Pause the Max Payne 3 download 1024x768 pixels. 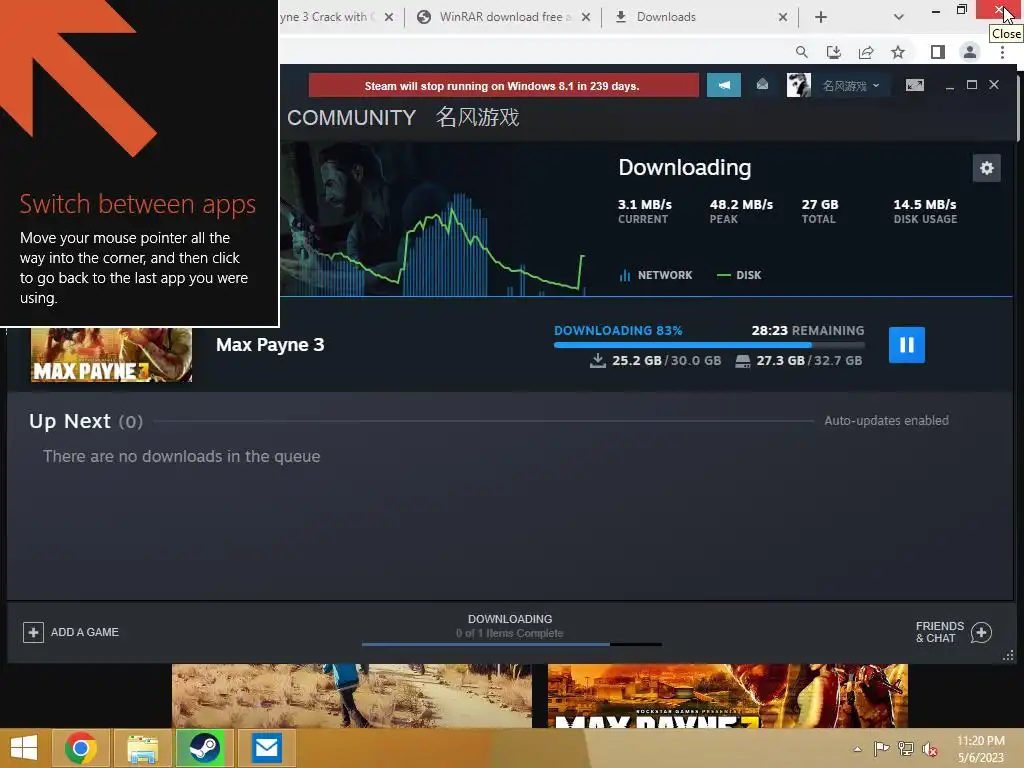click(x=906, y=345)
